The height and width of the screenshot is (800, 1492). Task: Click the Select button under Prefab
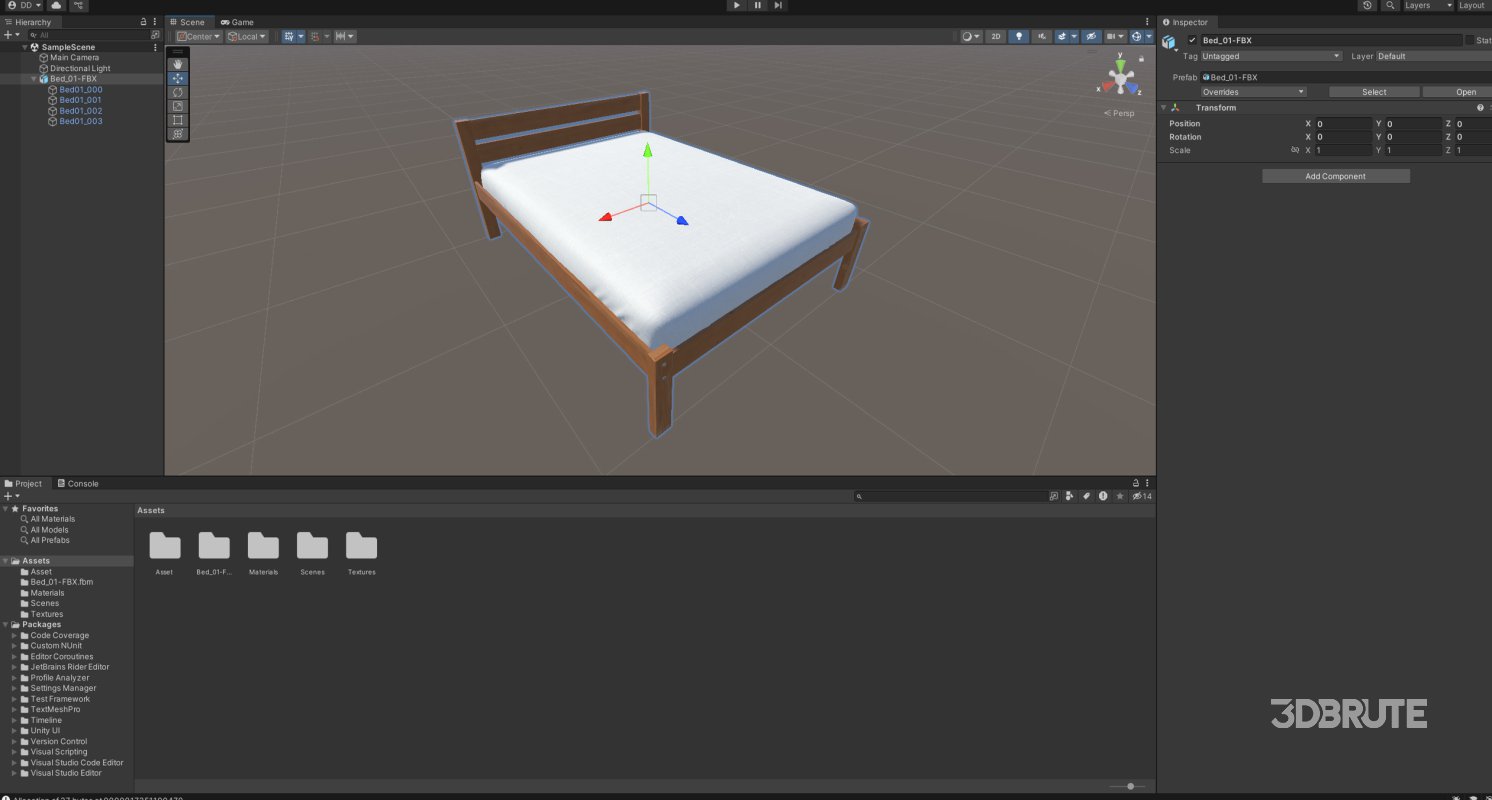[1373, 91]
